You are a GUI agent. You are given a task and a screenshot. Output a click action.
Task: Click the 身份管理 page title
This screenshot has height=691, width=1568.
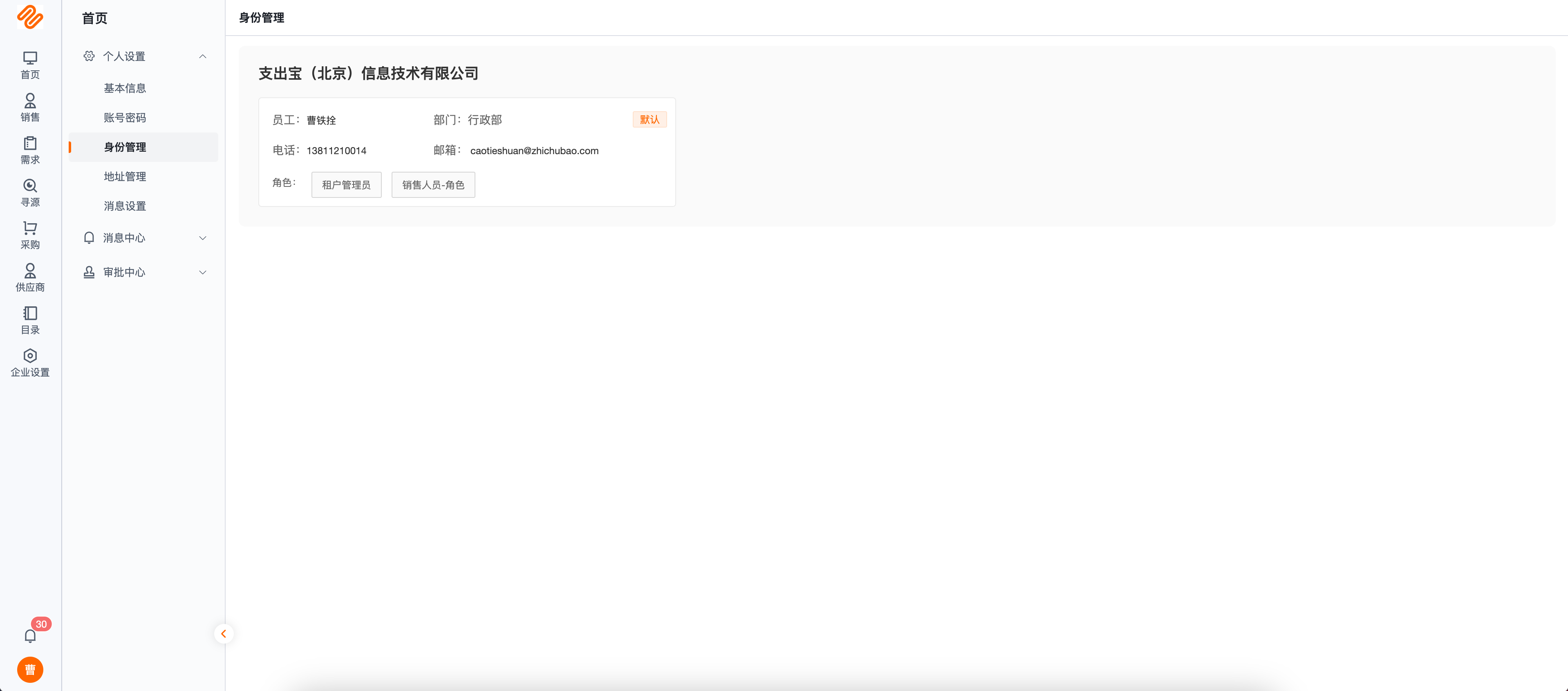pyautogui.click(x=262, y=18)
